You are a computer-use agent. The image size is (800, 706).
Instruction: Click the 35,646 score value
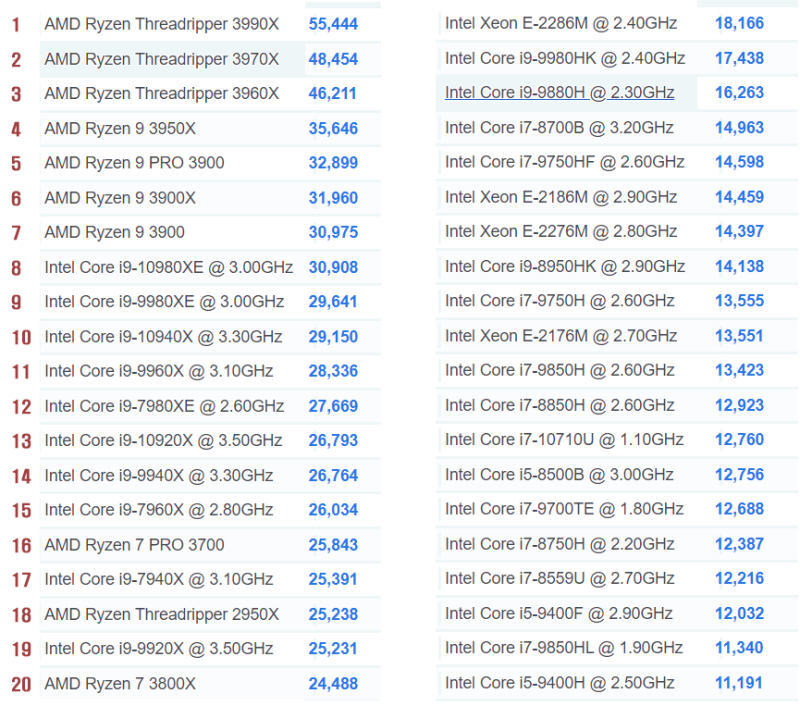pyautogui.click(x=333, y=129)
